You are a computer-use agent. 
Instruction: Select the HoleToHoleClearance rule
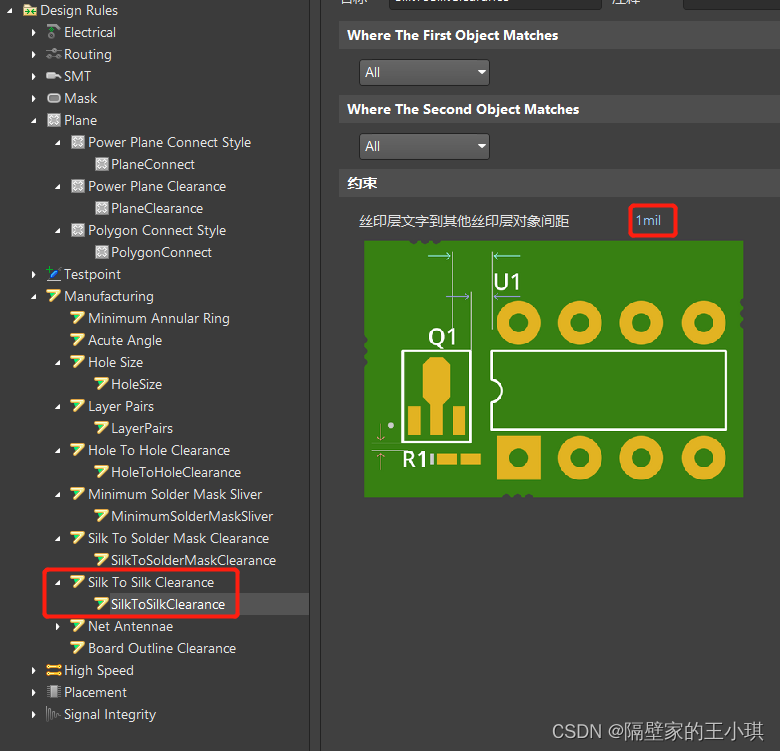(176, 472)
